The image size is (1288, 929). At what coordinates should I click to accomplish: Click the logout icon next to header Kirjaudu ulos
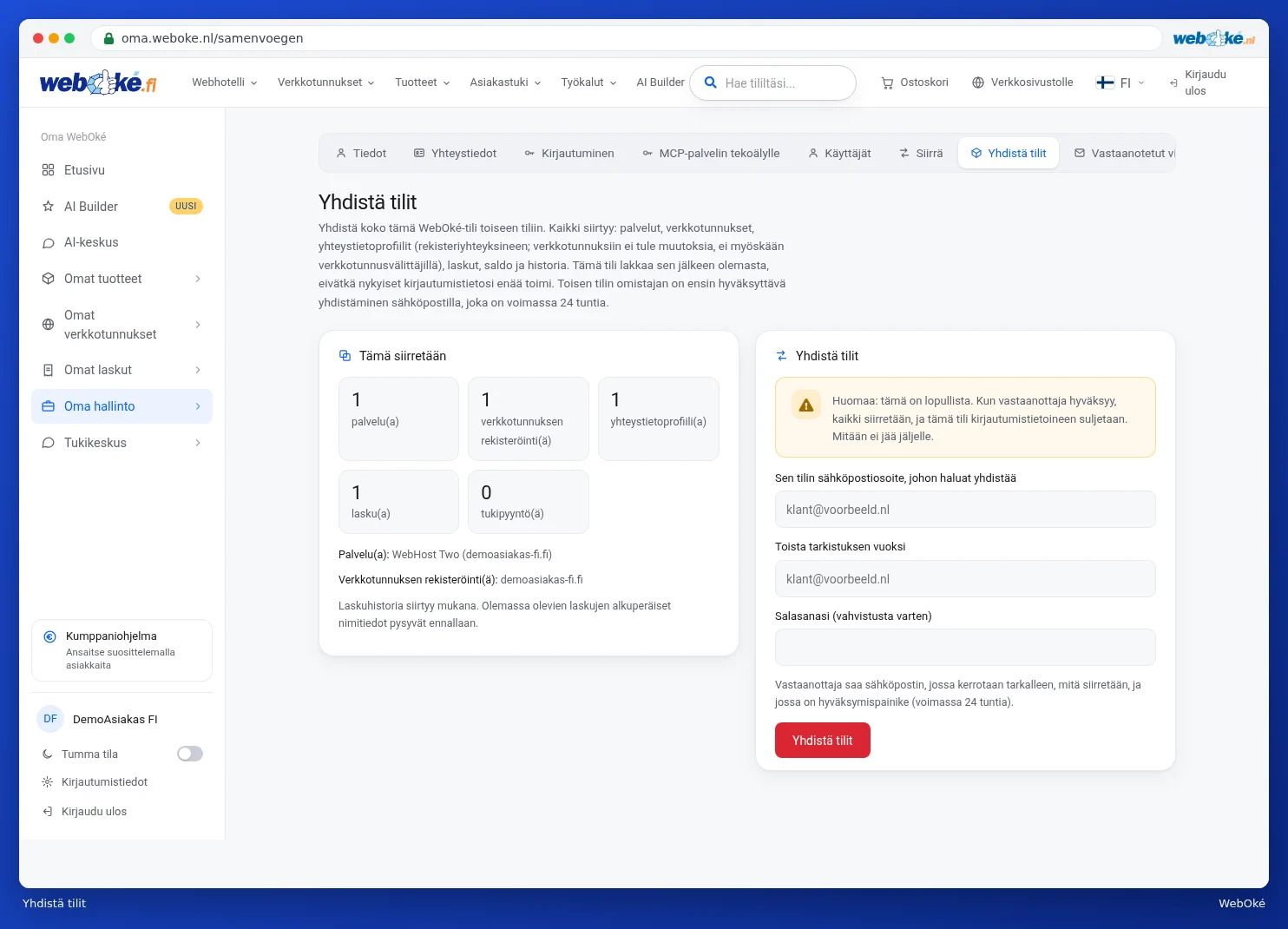click(x=1173, y=82)
